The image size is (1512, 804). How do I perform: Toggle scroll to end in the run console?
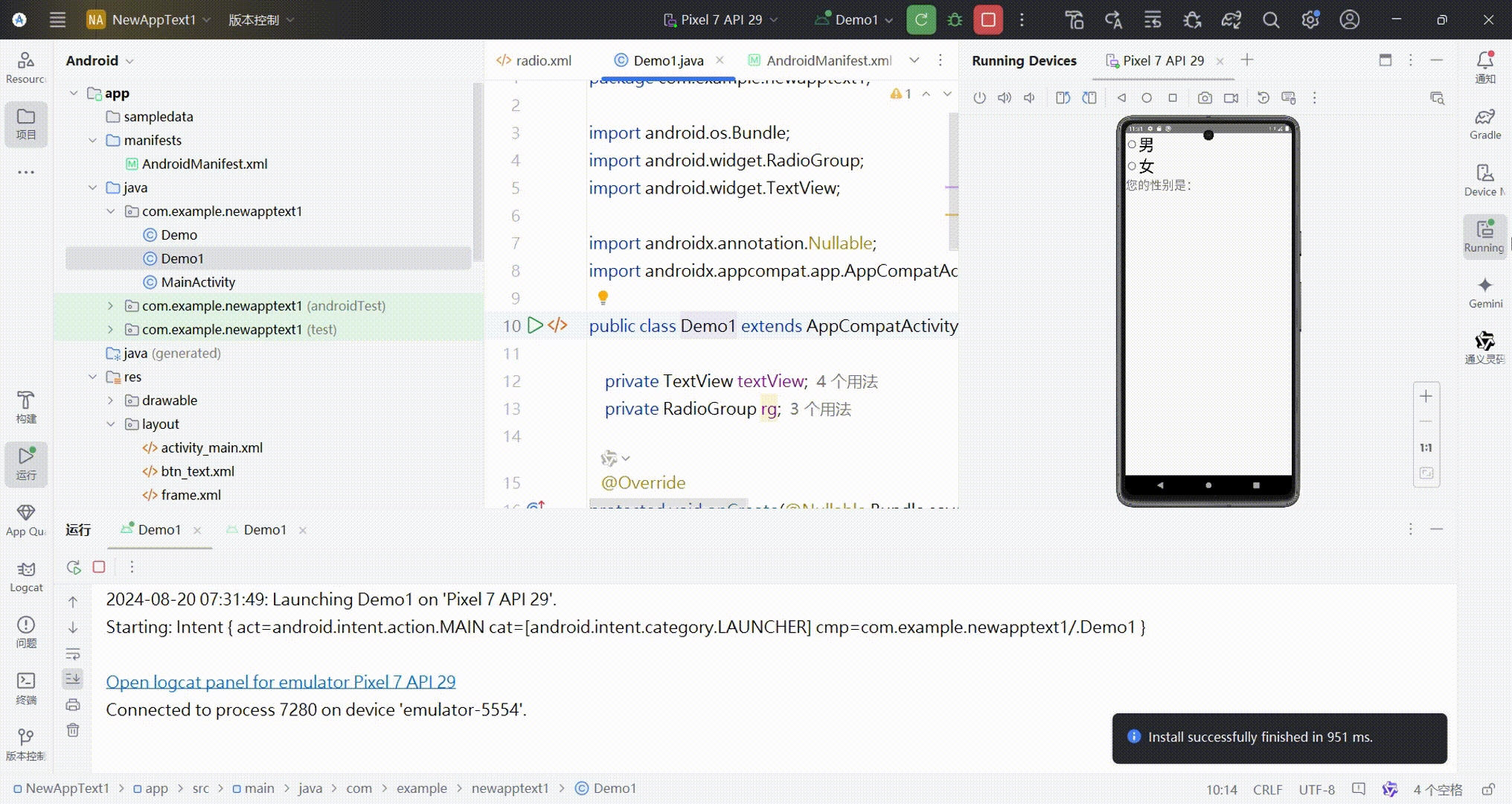pos(73,678)
